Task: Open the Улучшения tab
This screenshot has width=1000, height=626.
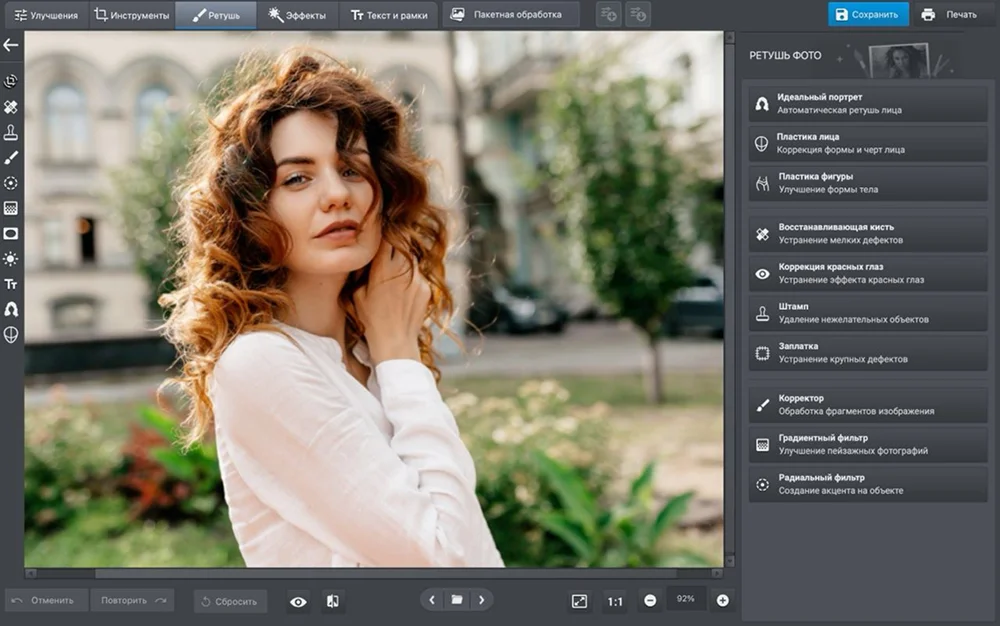Action: pyautogui.click(x=43, y=15)
